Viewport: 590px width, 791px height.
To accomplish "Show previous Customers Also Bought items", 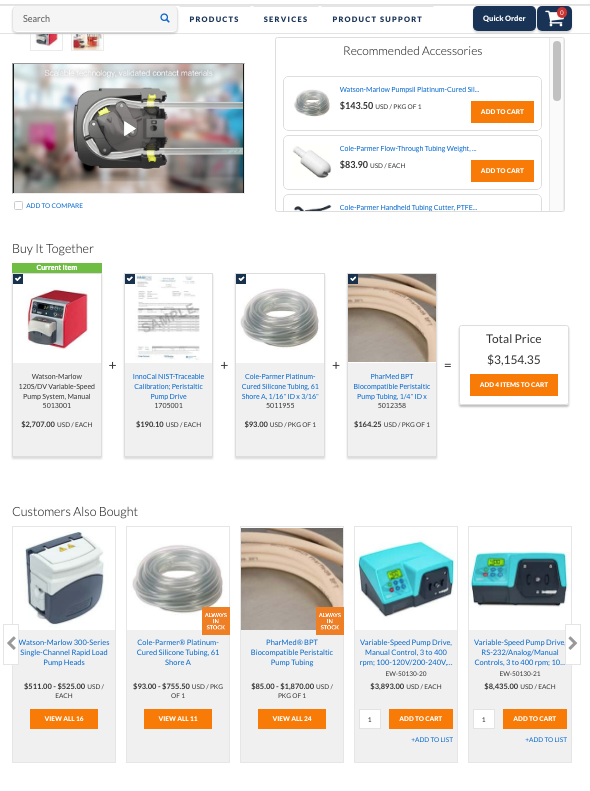I will tap(11, 644).
